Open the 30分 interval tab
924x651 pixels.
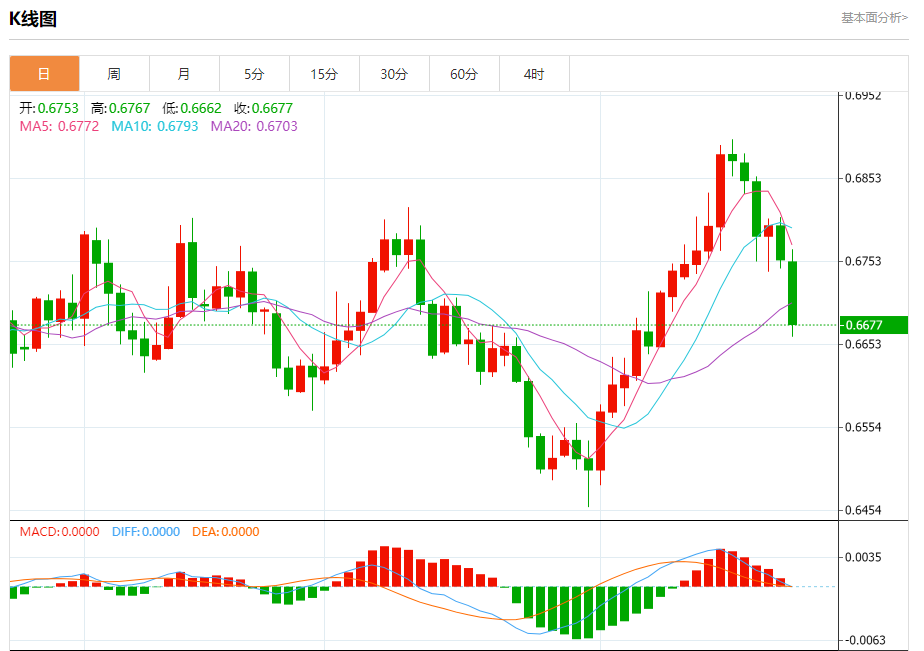pos(394,74)
